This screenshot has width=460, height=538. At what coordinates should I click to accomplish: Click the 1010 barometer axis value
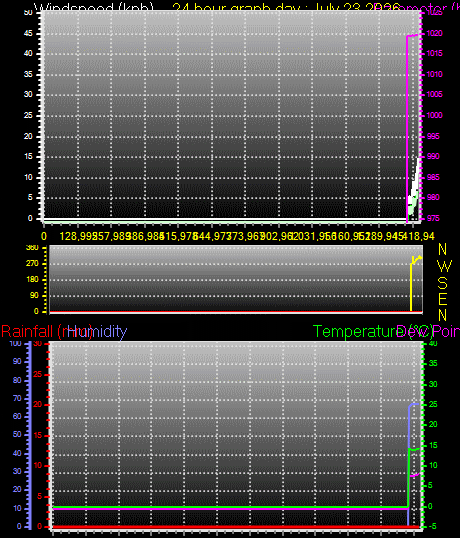coord(434,74)
